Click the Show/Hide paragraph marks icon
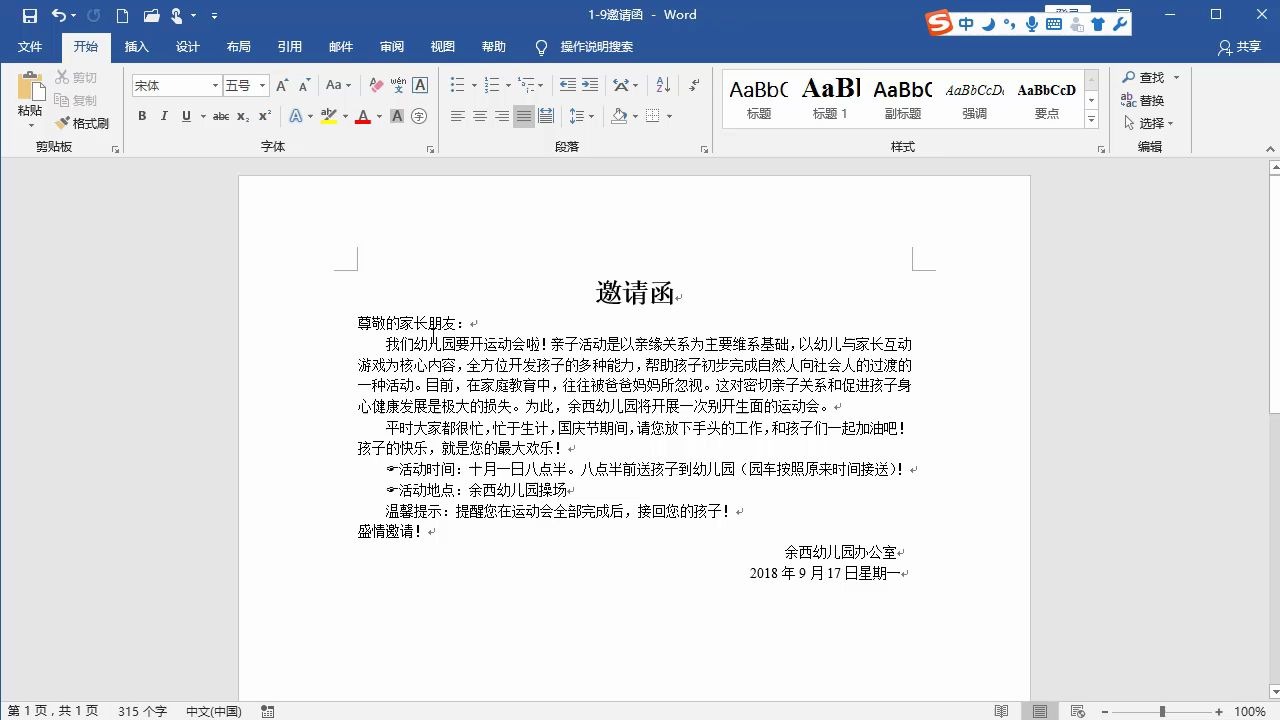 point(694,86)
